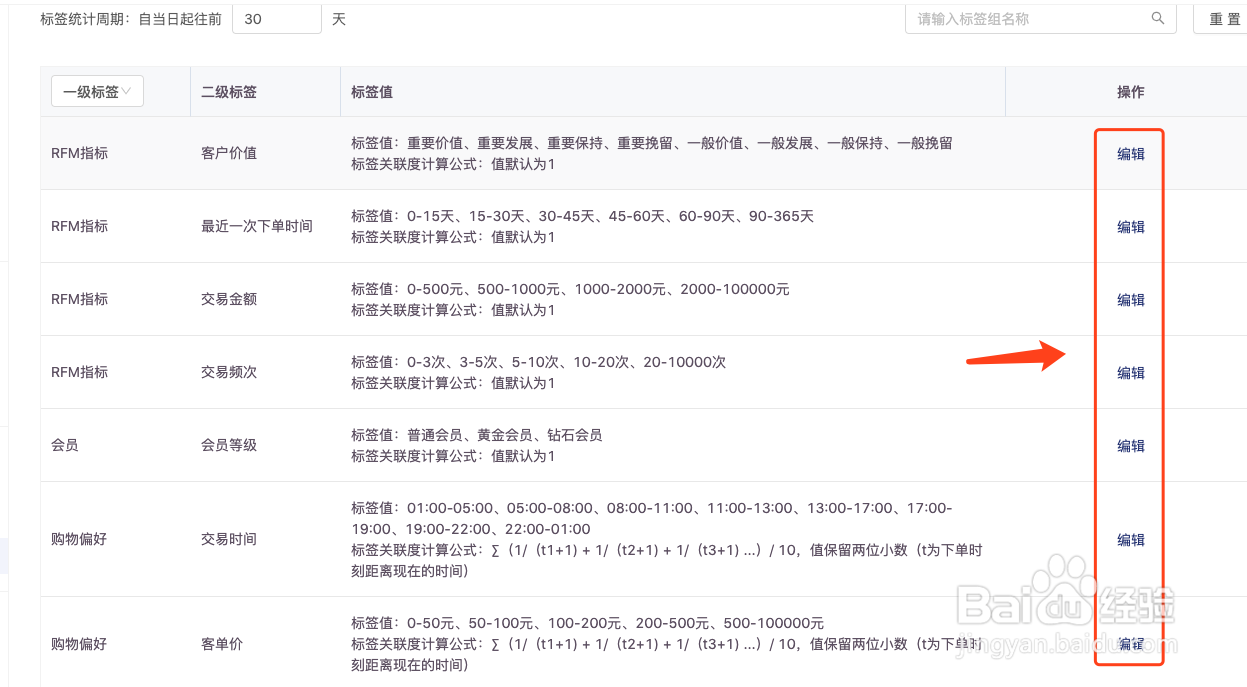Open 编辑 for 会员等级 row

tap(1129, 445)
